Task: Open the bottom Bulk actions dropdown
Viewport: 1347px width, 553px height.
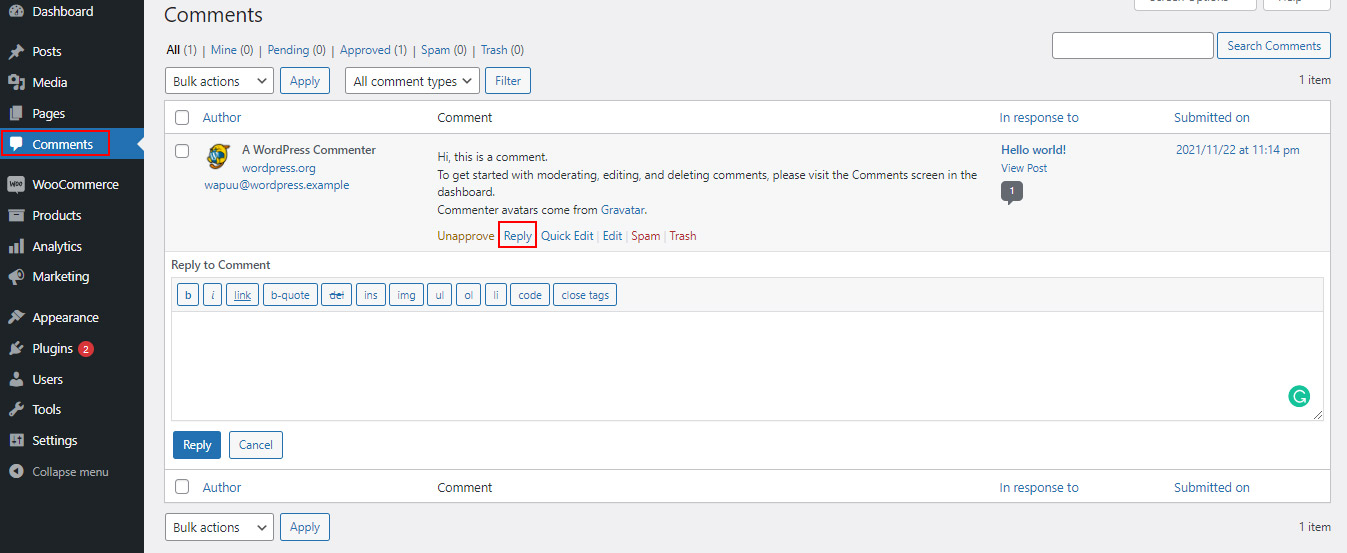Action: pos(219,527)
